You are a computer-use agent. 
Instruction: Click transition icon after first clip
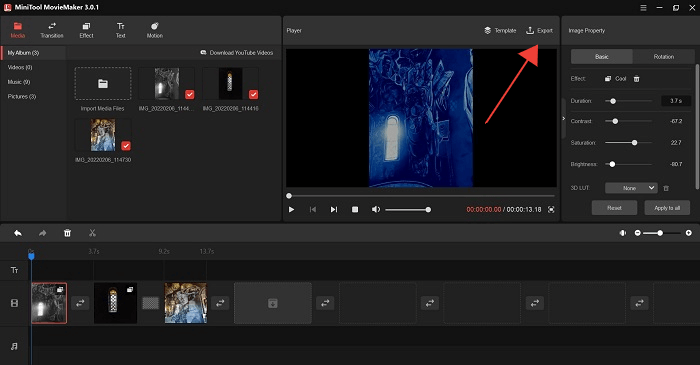coord(80,303)
